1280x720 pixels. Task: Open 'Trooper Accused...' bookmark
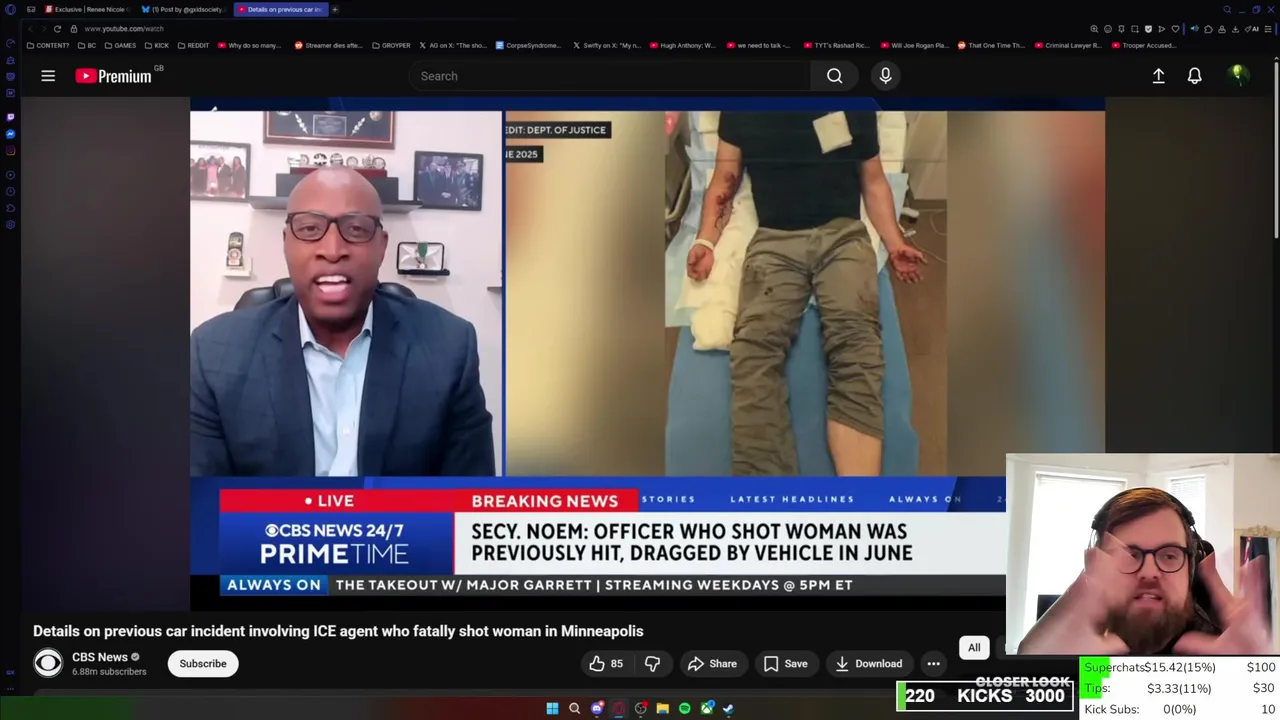pyautogui.click(x=1142, y=45)
